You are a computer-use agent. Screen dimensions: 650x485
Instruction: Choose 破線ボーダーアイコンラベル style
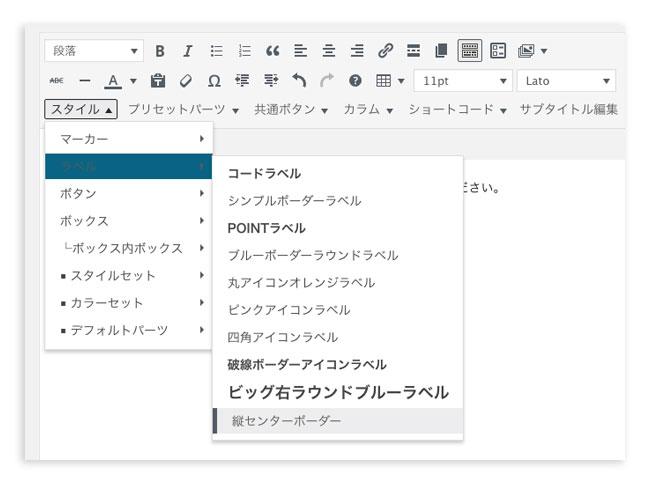tap(338, 364)
